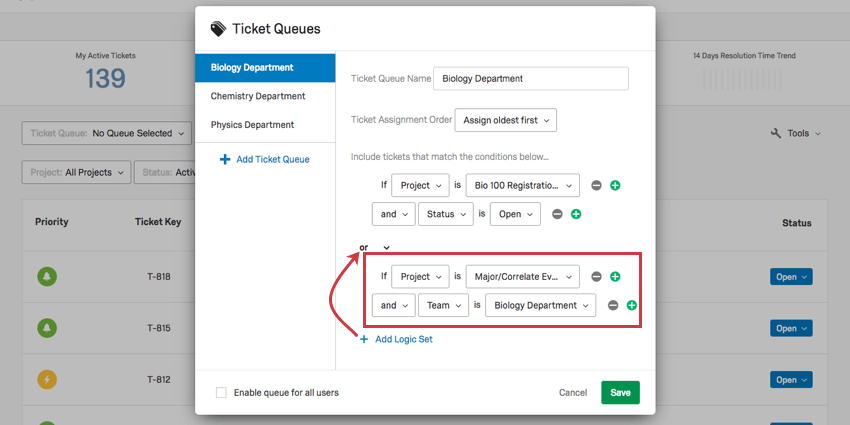Add condition after Status is Open row
This screenshot has height=425, width=850.
[x=576, y=214]
